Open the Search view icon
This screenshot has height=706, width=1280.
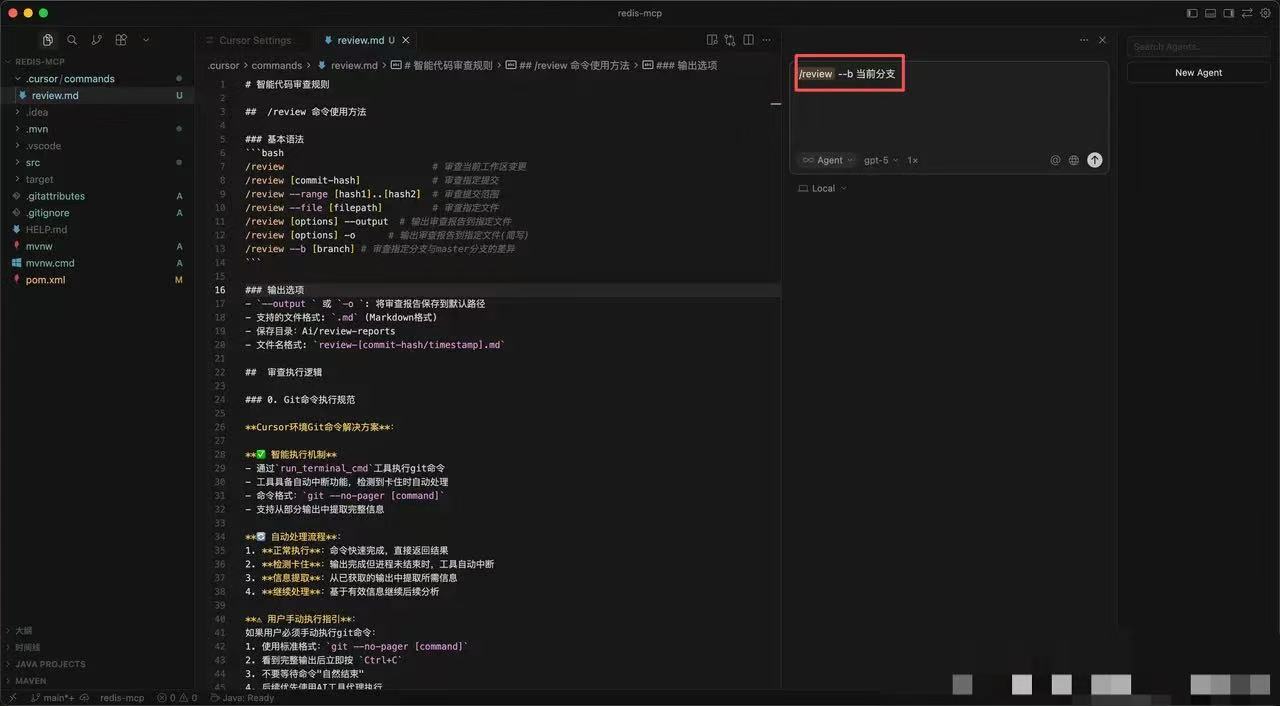72,40
